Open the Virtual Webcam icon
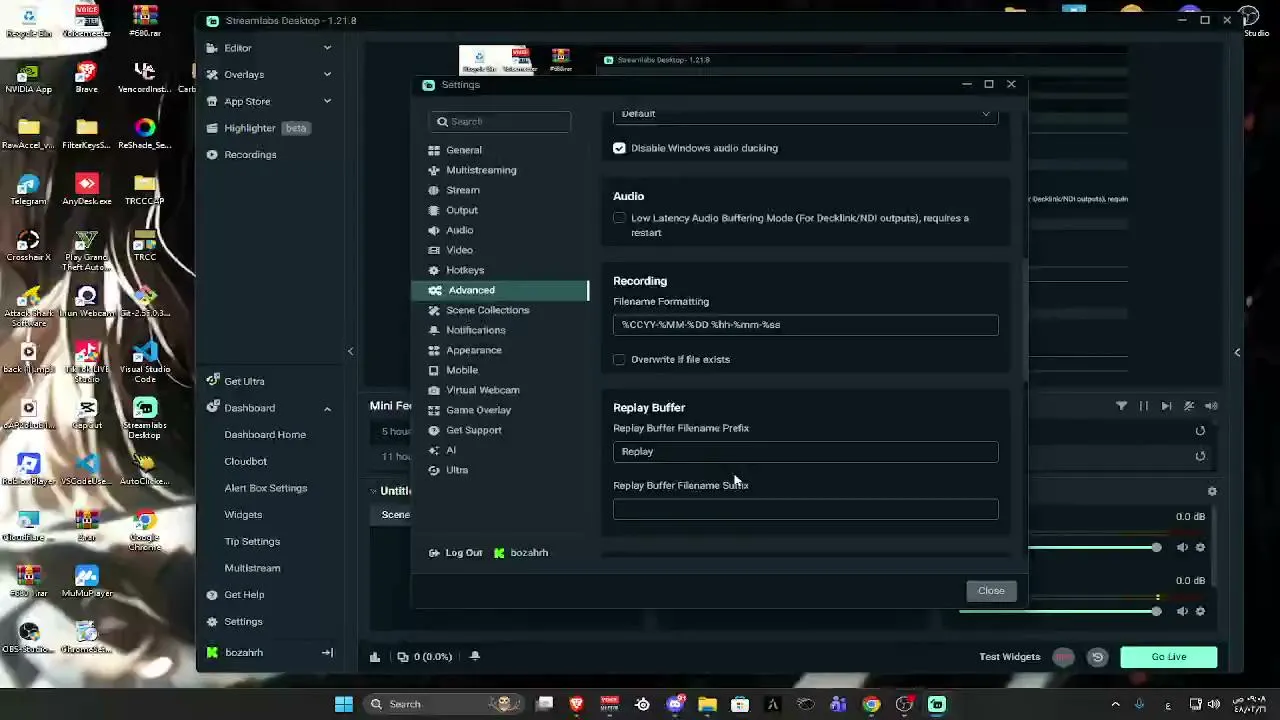The image size is (1280, 720). pyautogui.click(x=434, y=390)
